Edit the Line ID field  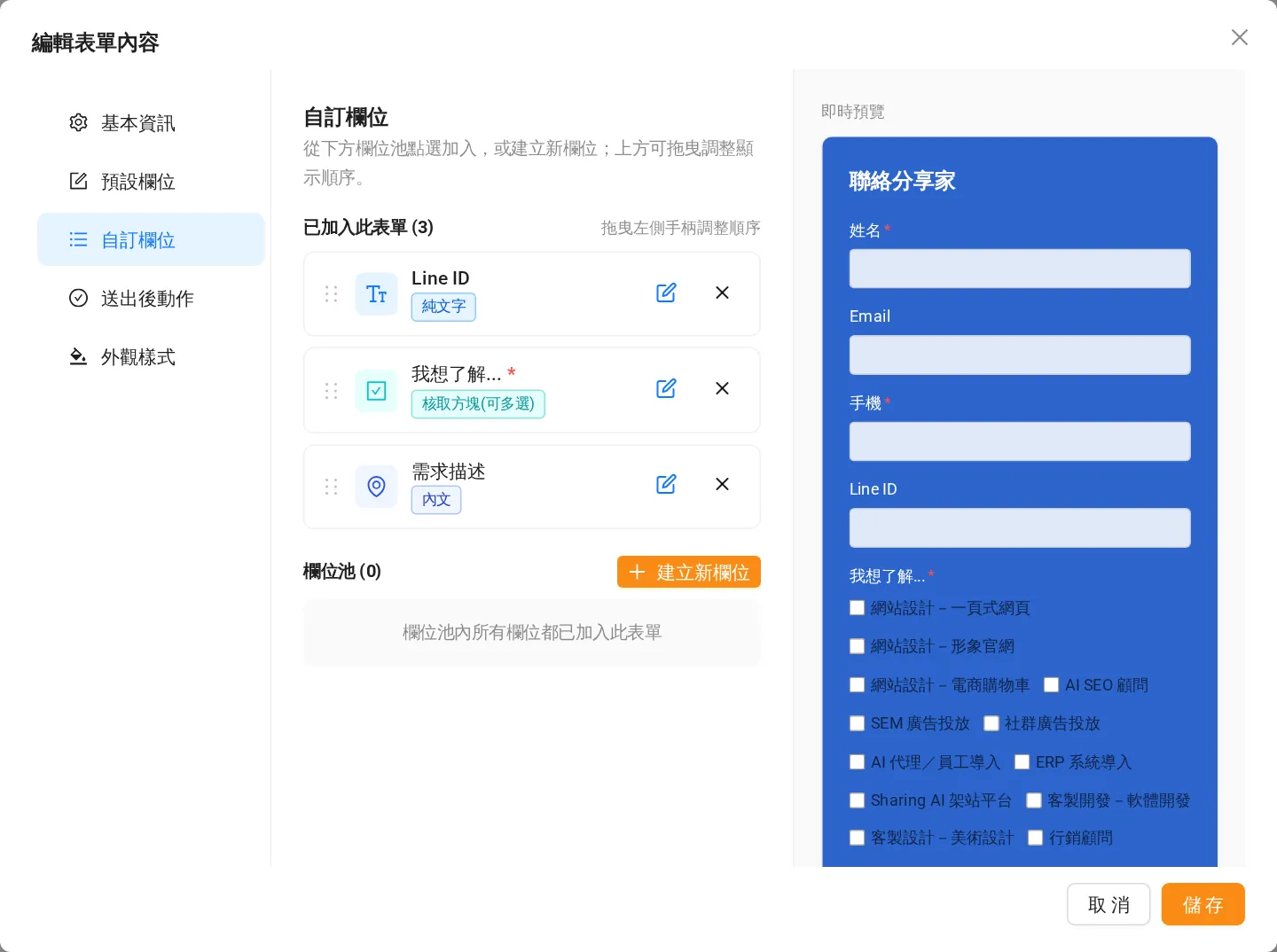click(666, 293)
